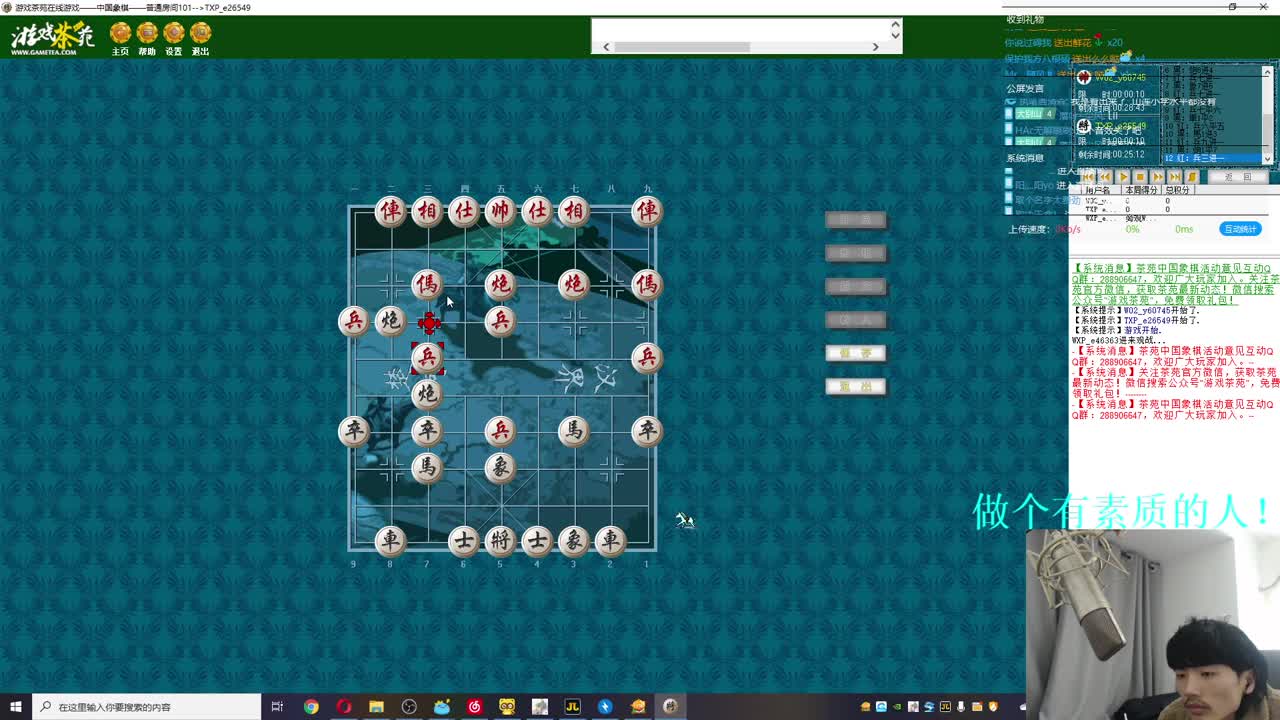Select the black 卒 on the left edge
The height and width of the screenshot is (720, 1280).
click(353, 431)
